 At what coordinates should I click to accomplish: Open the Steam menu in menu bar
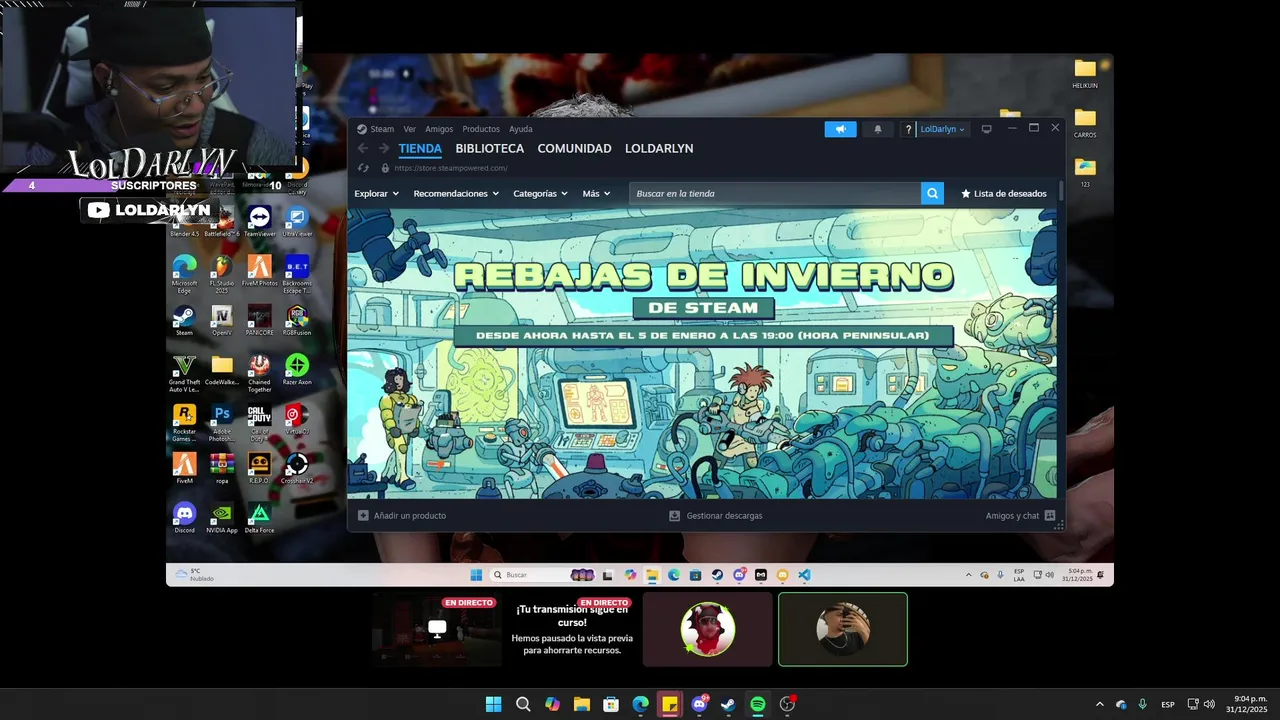coord(382,129)
